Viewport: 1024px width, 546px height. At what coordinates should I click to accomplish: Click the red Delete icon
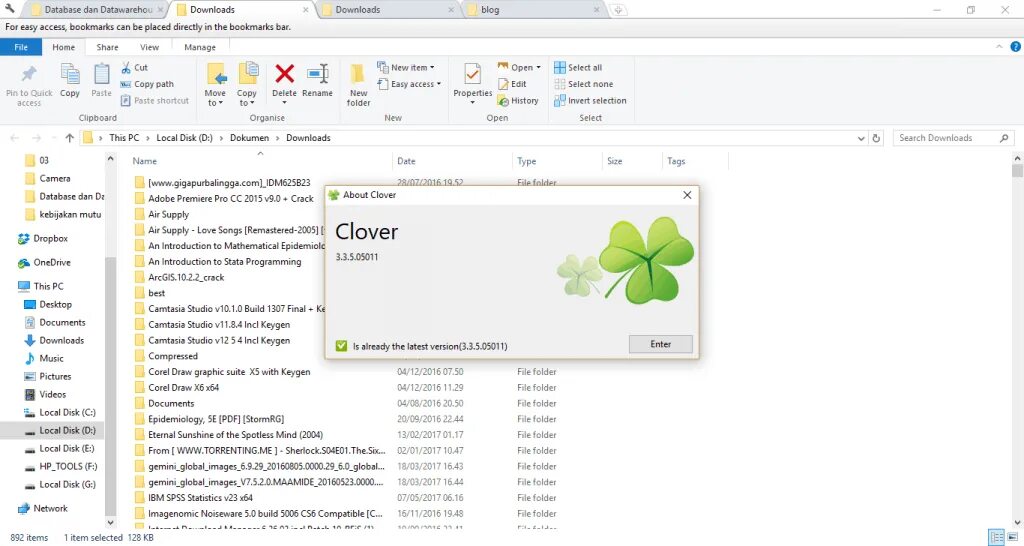(x=284, y=74)
